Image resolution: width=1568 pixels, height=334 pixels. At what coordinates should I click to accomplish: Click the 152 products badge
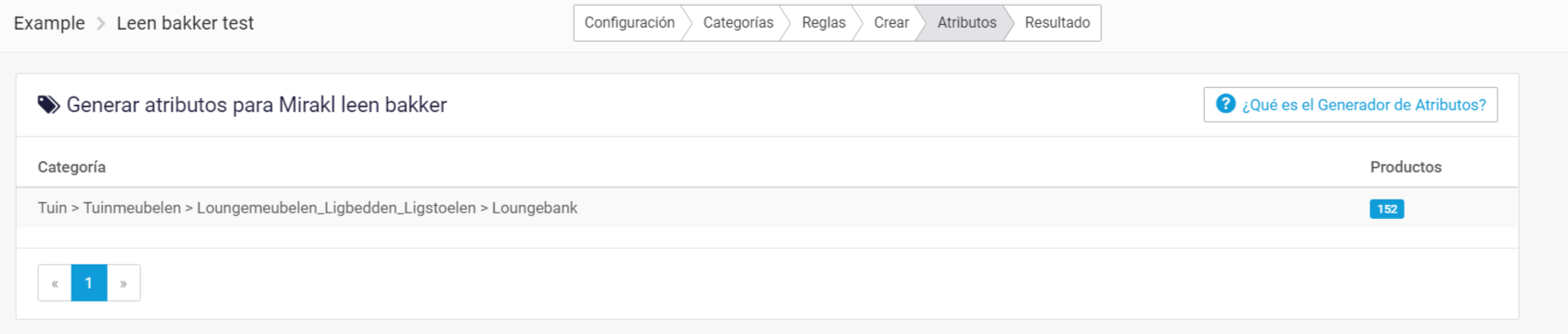(x=1387, y=209)
